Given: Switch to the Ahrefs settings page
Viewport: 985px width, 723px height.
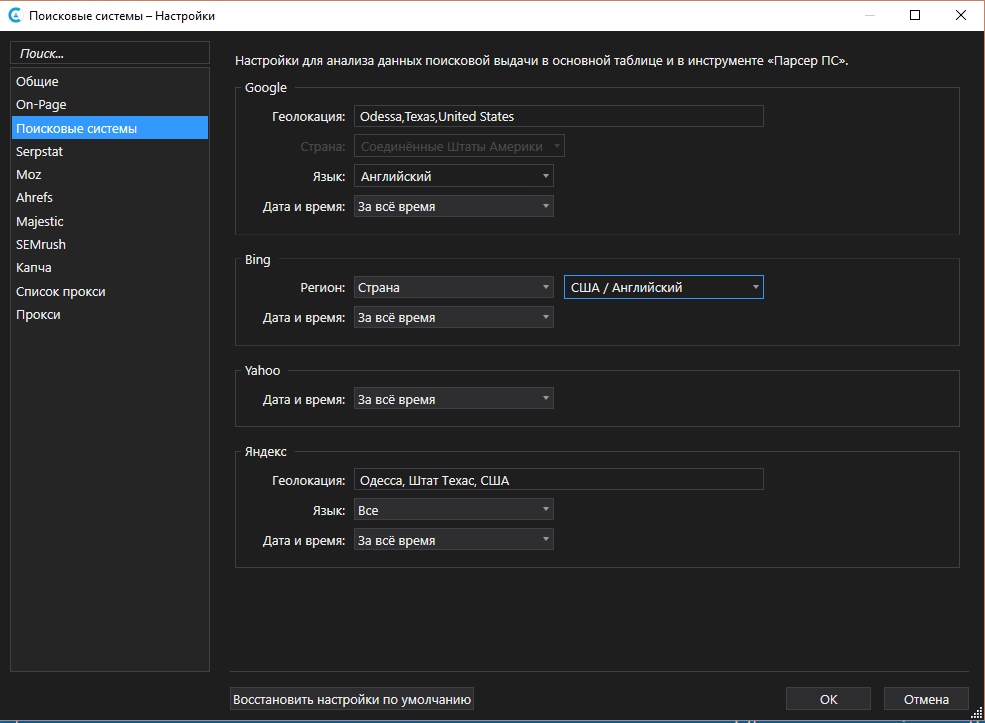Looking at the screenshot, I should pos(34,198).
